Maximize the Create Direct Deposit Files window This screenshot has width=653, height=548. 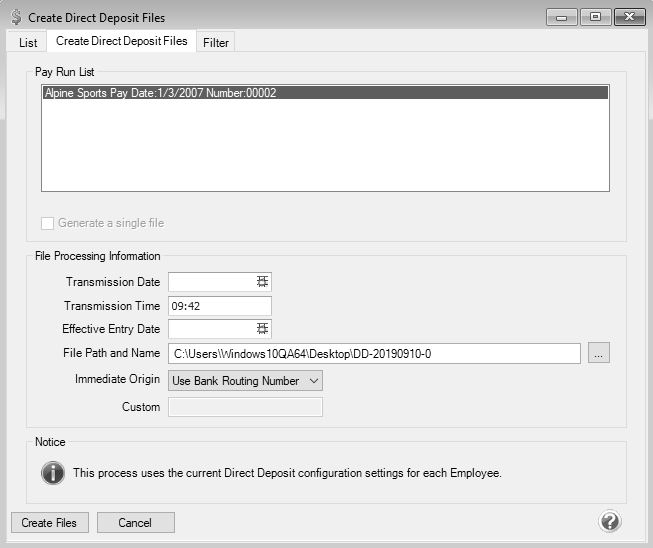point(594,17)
